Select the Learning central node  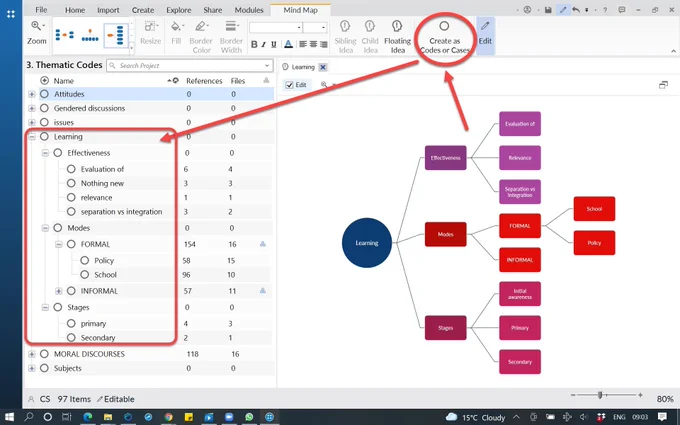(367, 243)
